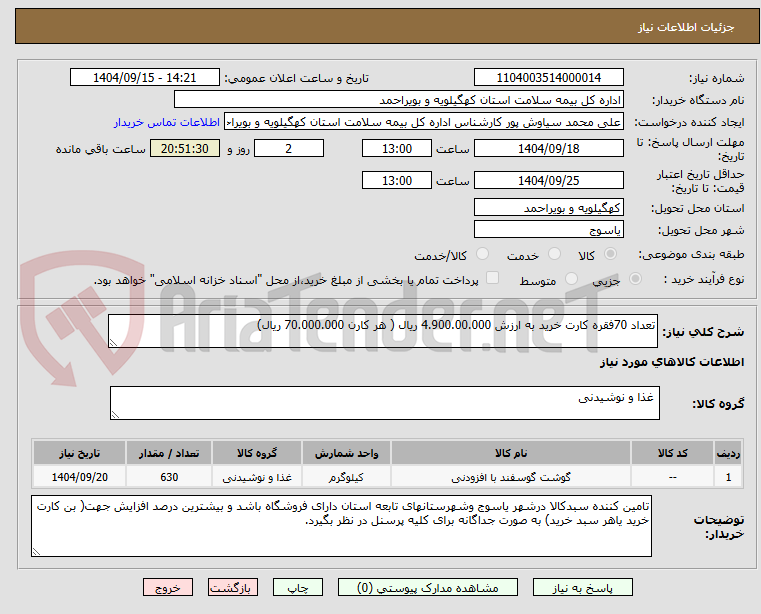Select the کالا/خدمت radio button

(482, 254)
